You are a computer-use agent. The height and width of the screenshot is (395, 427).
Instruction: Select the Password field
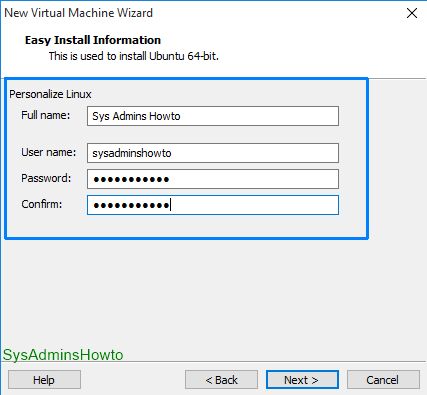pyautogui.click(x=213, y=179)
